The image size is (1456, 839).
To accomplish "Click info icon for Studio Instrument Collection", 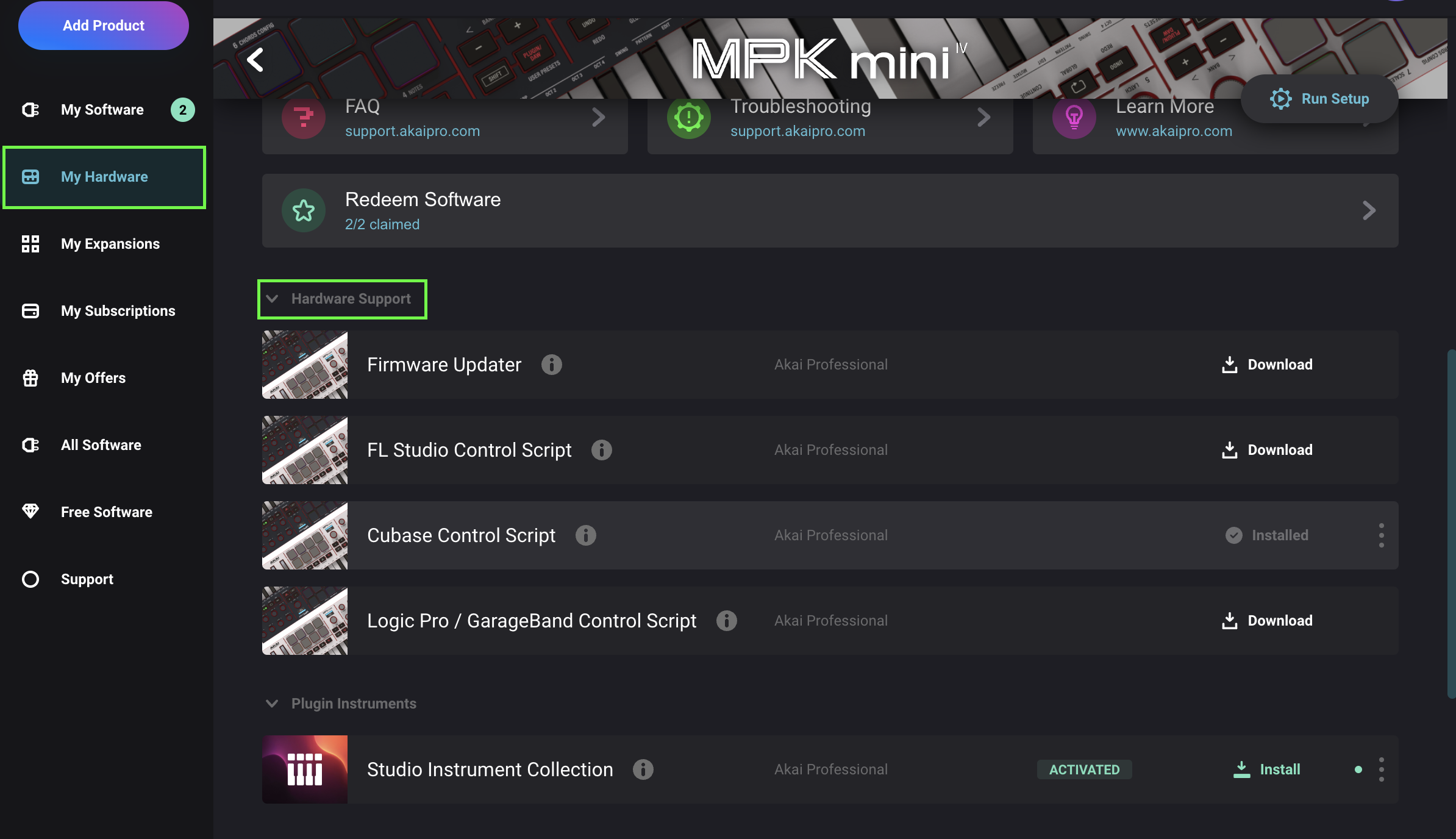I will pyautogui.click(x=643, y=769).
